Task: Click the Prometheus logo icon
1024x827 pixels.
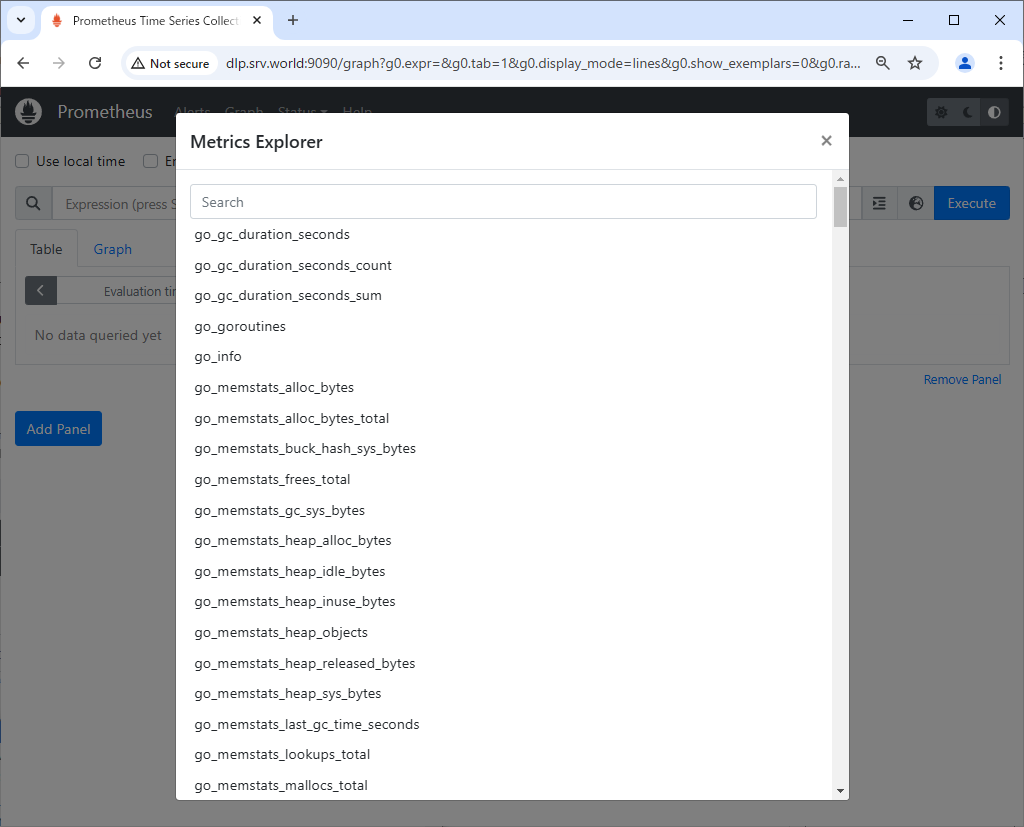Action: pos(29,112)
